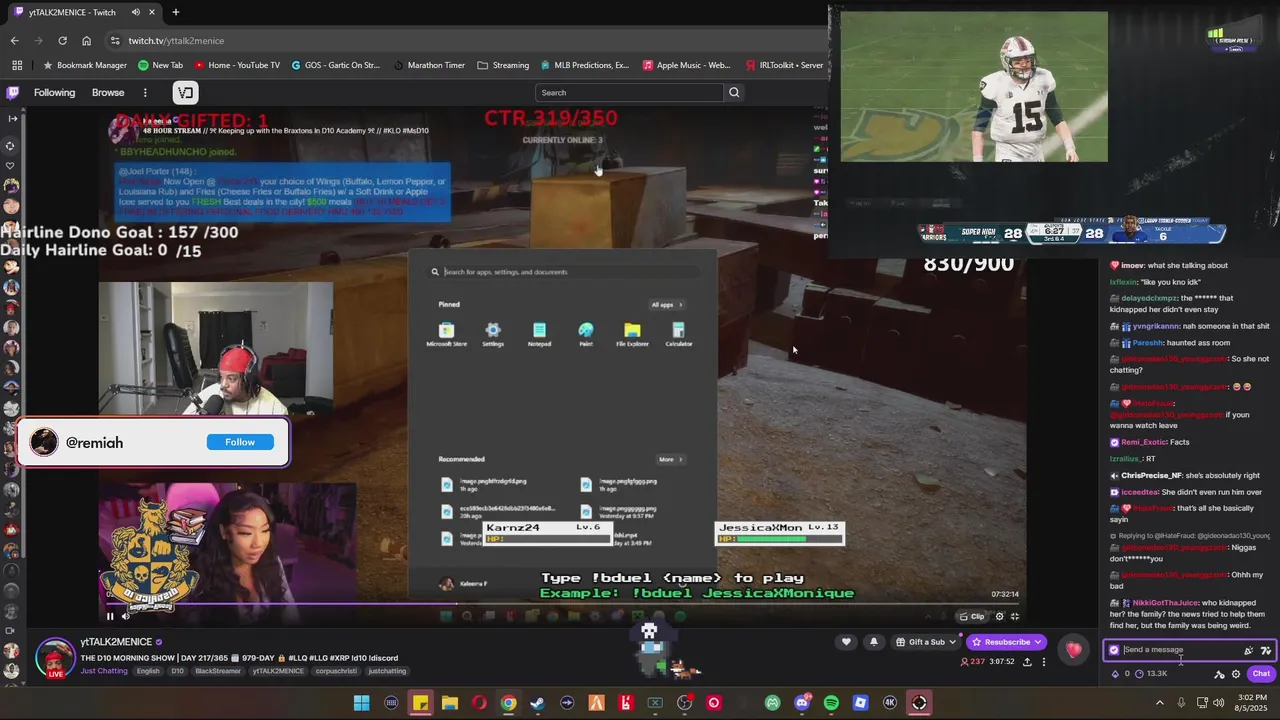The height and width of the screenshot is (720, 1280).
Task: Toggle fullscreen on the Twitch player
Action: [1014, 616]
